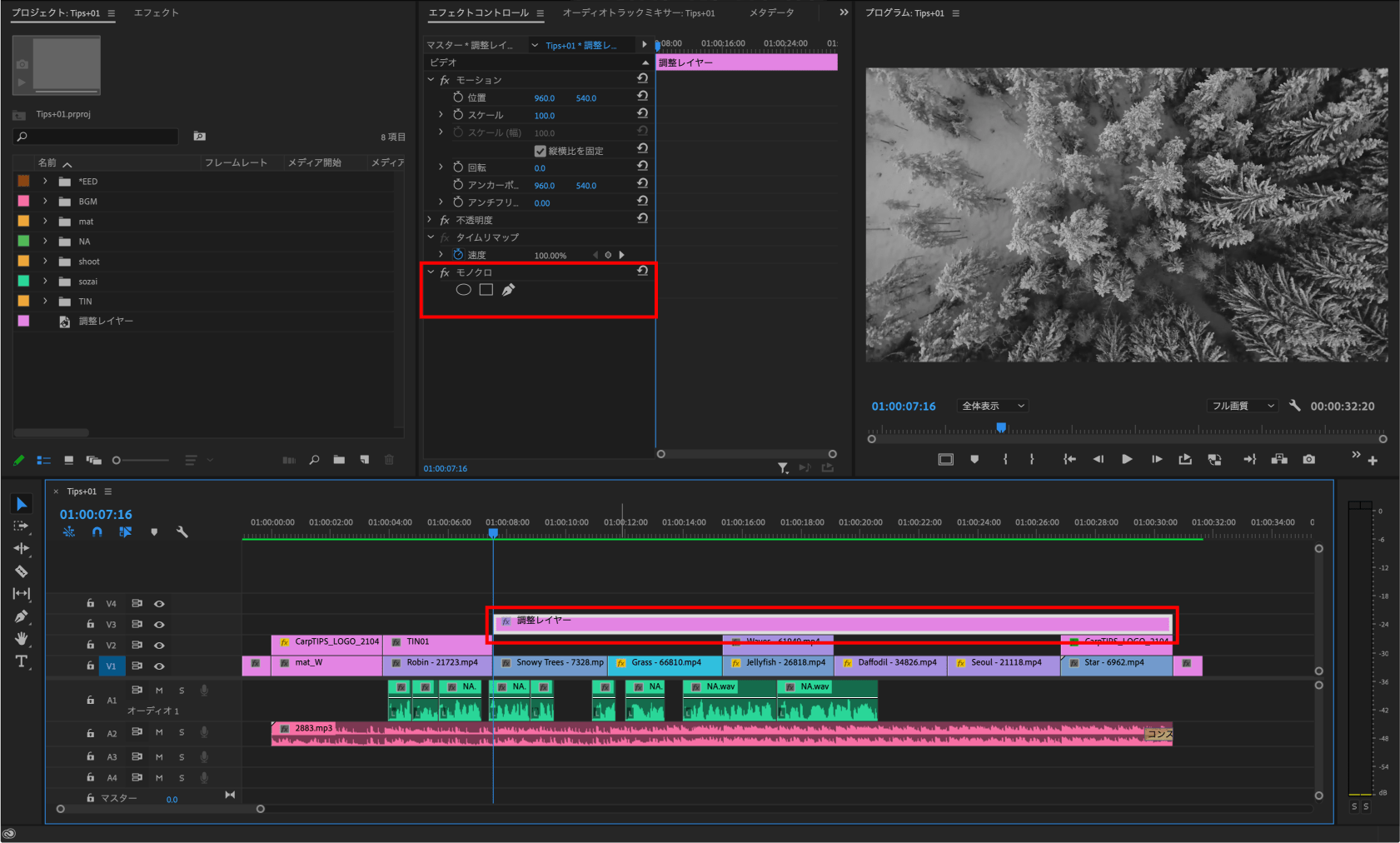Select the Hand tool
Image resolution: width=1400 pixels, height=843 pixels.
(x=22, y=639)
